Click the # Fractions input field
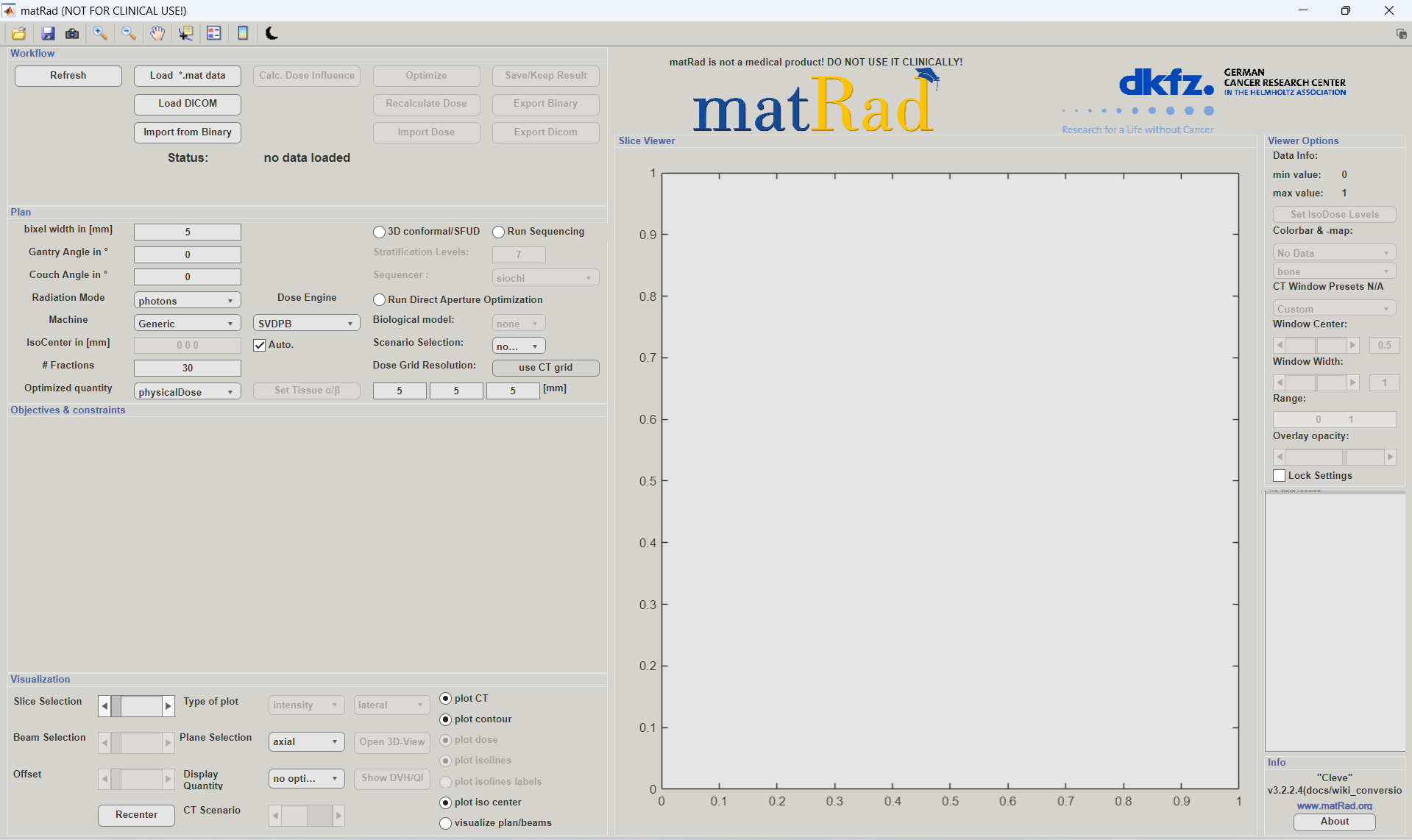 coord(187,369)
